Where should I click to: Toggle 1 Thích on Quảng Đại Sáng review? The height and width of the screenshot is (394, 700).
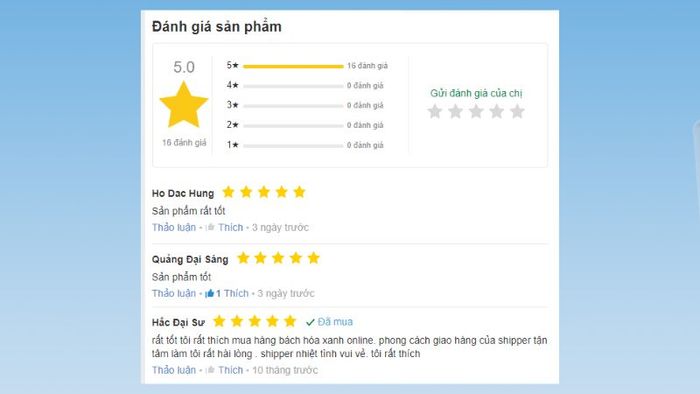(x=232, y=294)
